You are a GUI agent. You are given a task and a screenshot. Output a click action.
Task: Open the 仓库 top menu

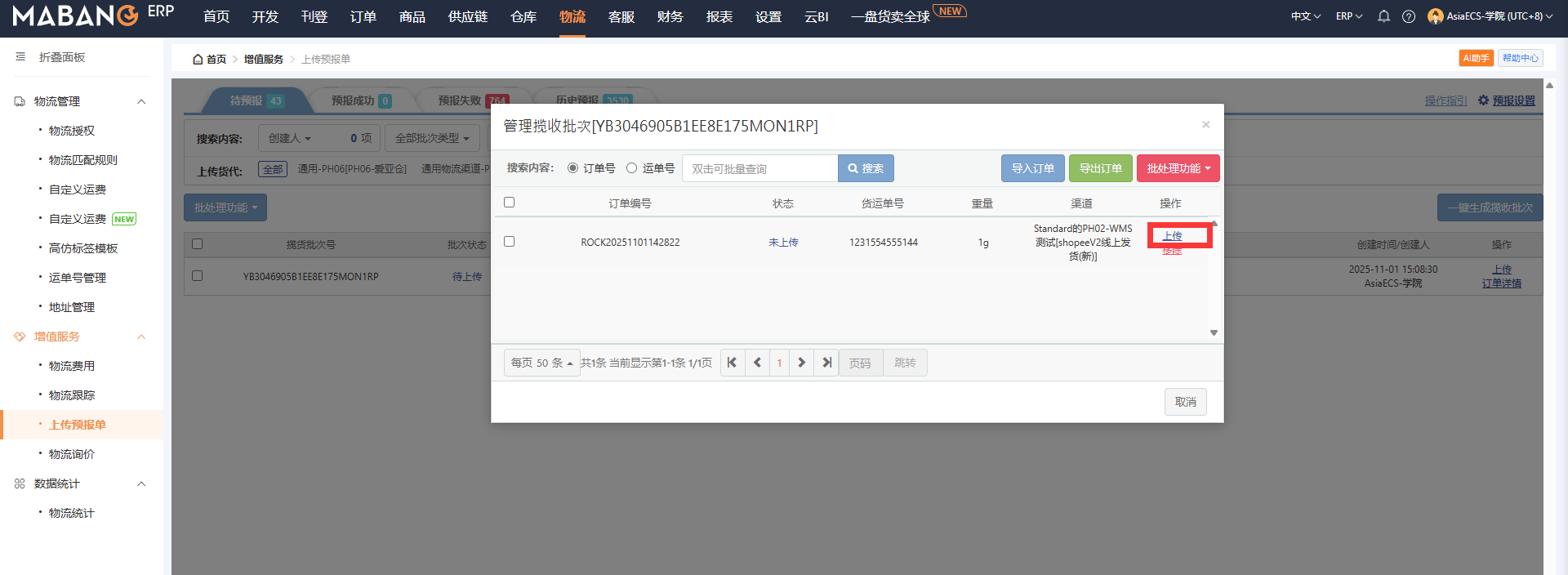[523, 17]
